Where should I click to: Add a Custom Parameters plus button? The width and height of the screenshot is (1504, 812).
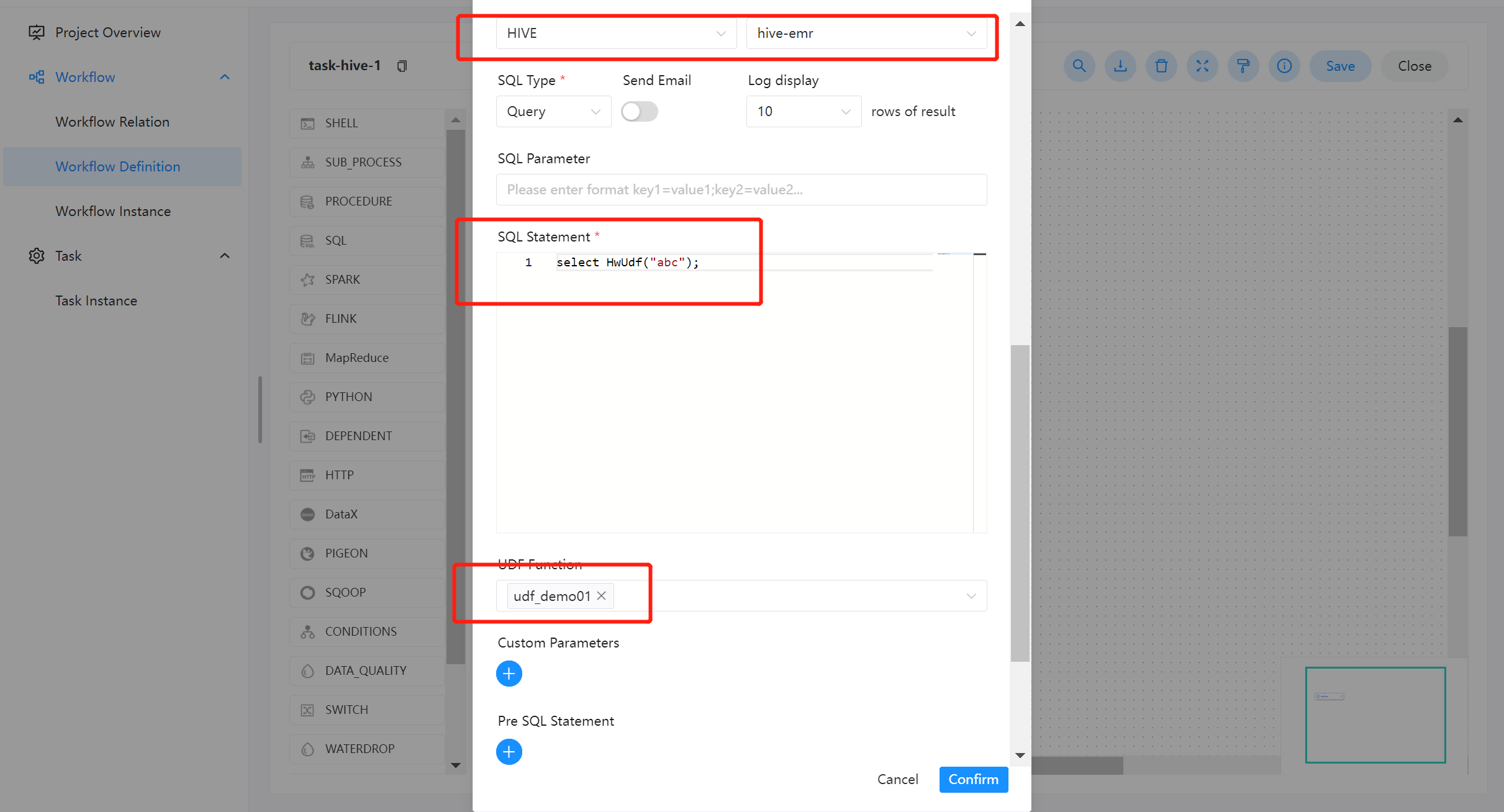tap(509, 674)
